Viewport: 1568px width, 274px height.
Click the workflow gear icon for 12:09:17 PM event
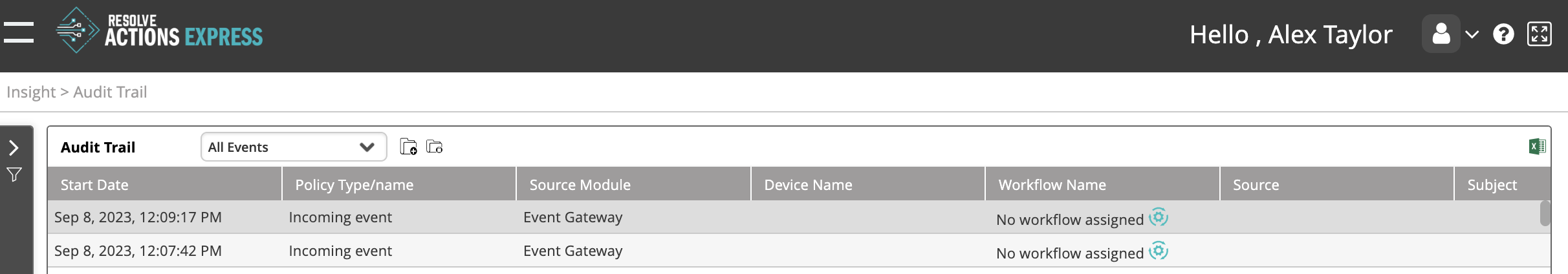pos(1159,217)
